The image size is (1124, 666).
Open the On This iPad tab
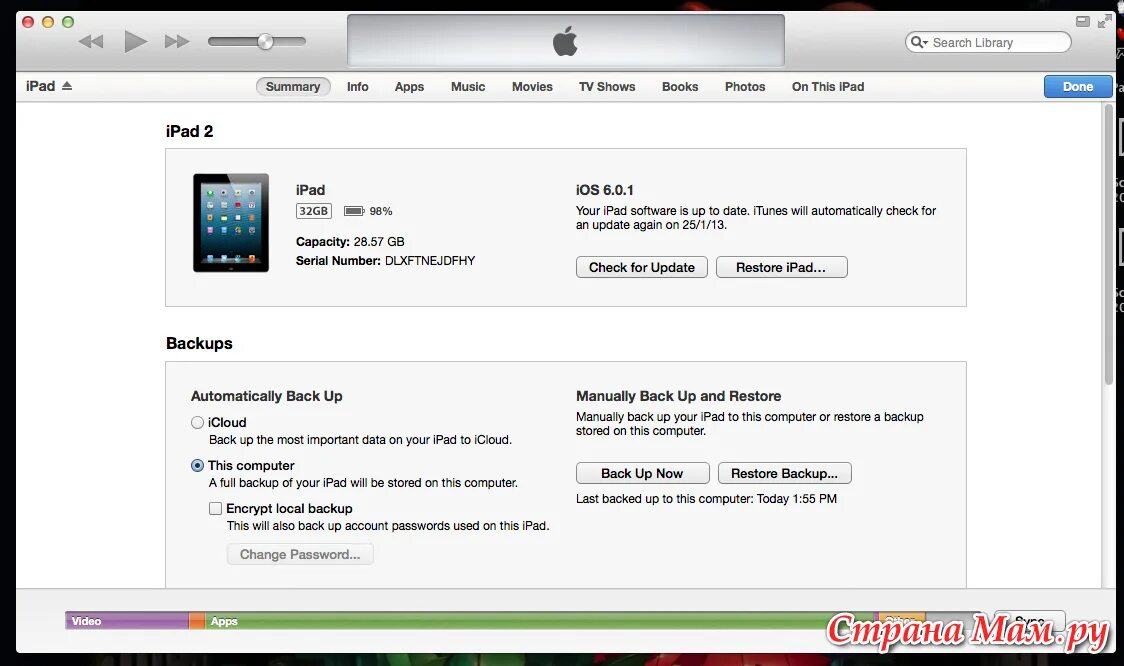828,87
